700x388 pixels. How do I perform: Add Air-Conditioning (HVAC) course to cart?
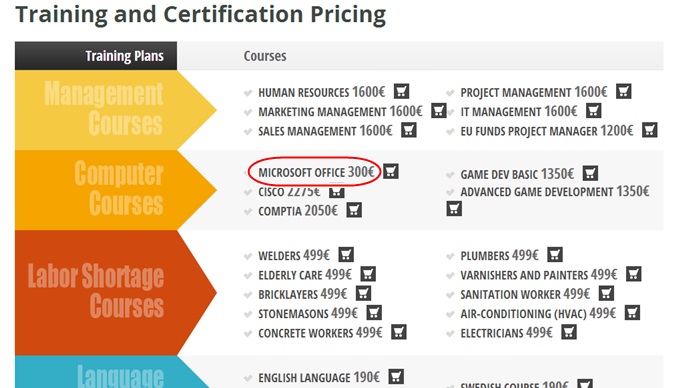[632, 313]
